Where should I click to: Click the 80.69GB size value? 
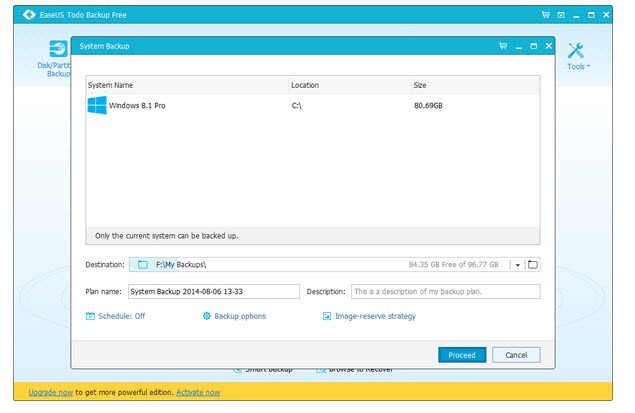(x=428, y=106)
